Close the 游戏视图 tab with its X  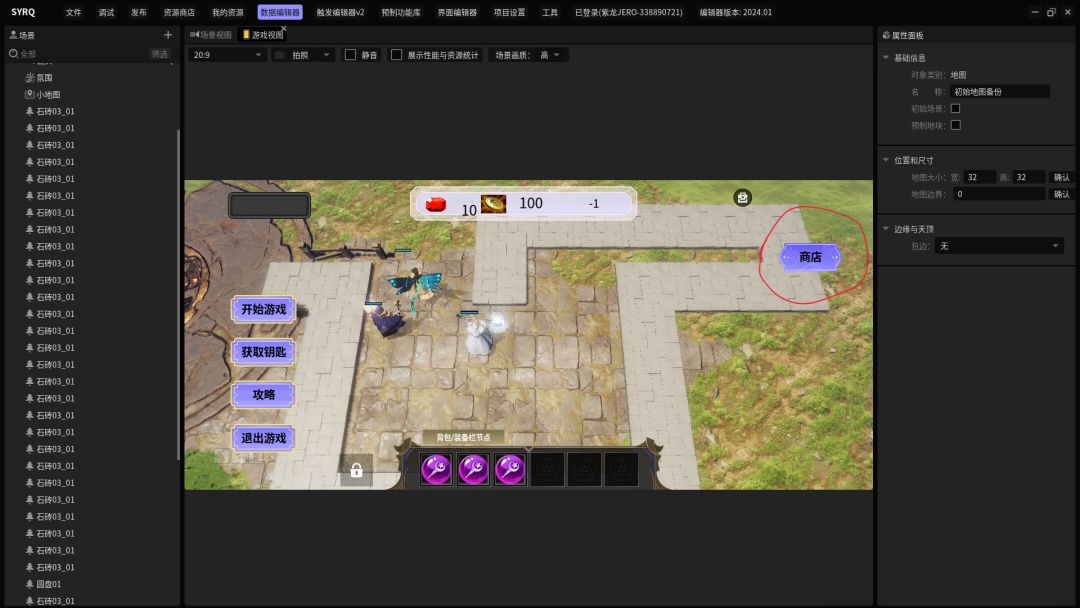click(x=283, y=29)
